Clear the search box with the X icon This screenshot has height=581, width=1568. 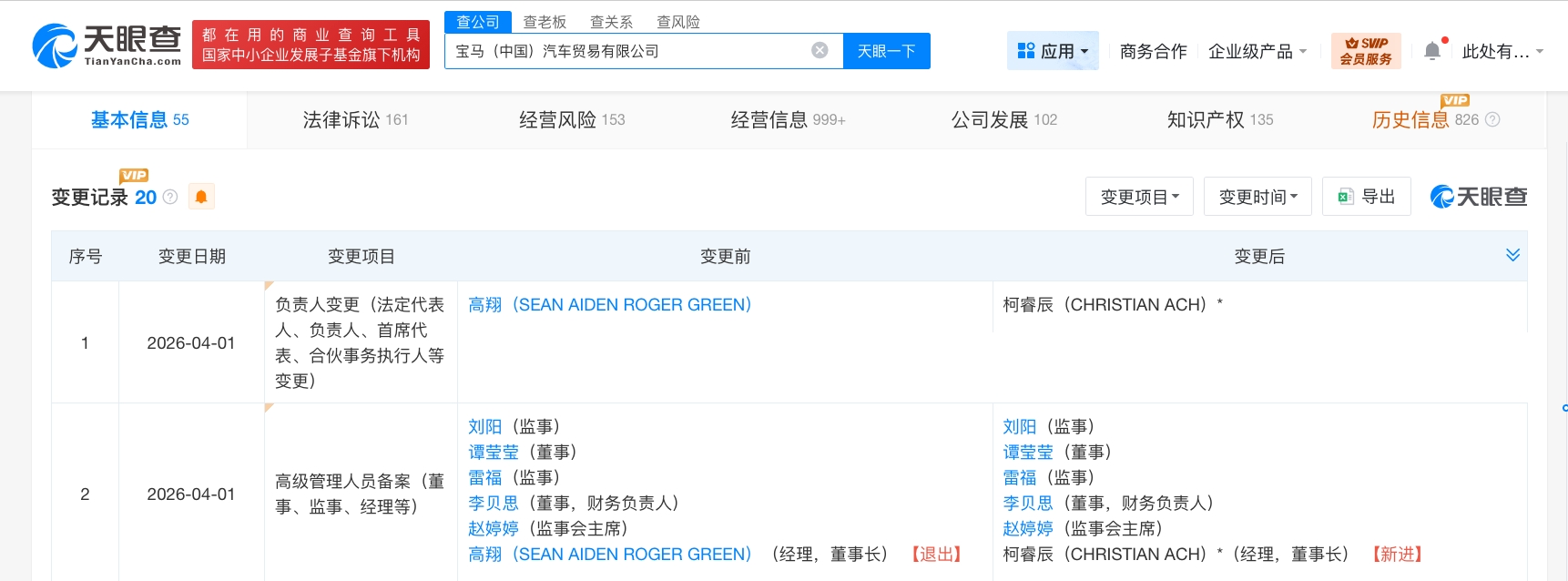[x=820, y=50]
